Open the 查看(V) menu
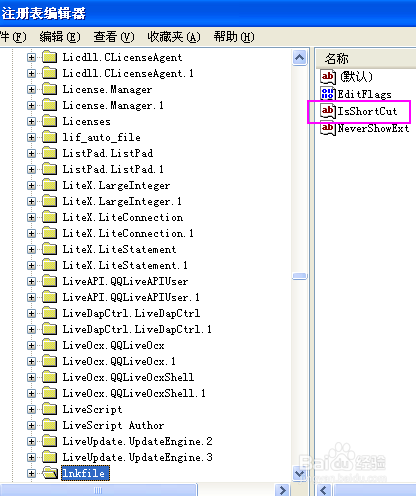The image size is (416, 496). coord(114,37)
